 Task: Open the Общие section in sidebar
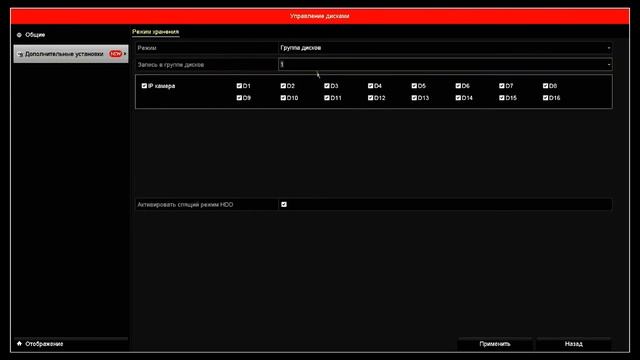[x=35, y=35]
